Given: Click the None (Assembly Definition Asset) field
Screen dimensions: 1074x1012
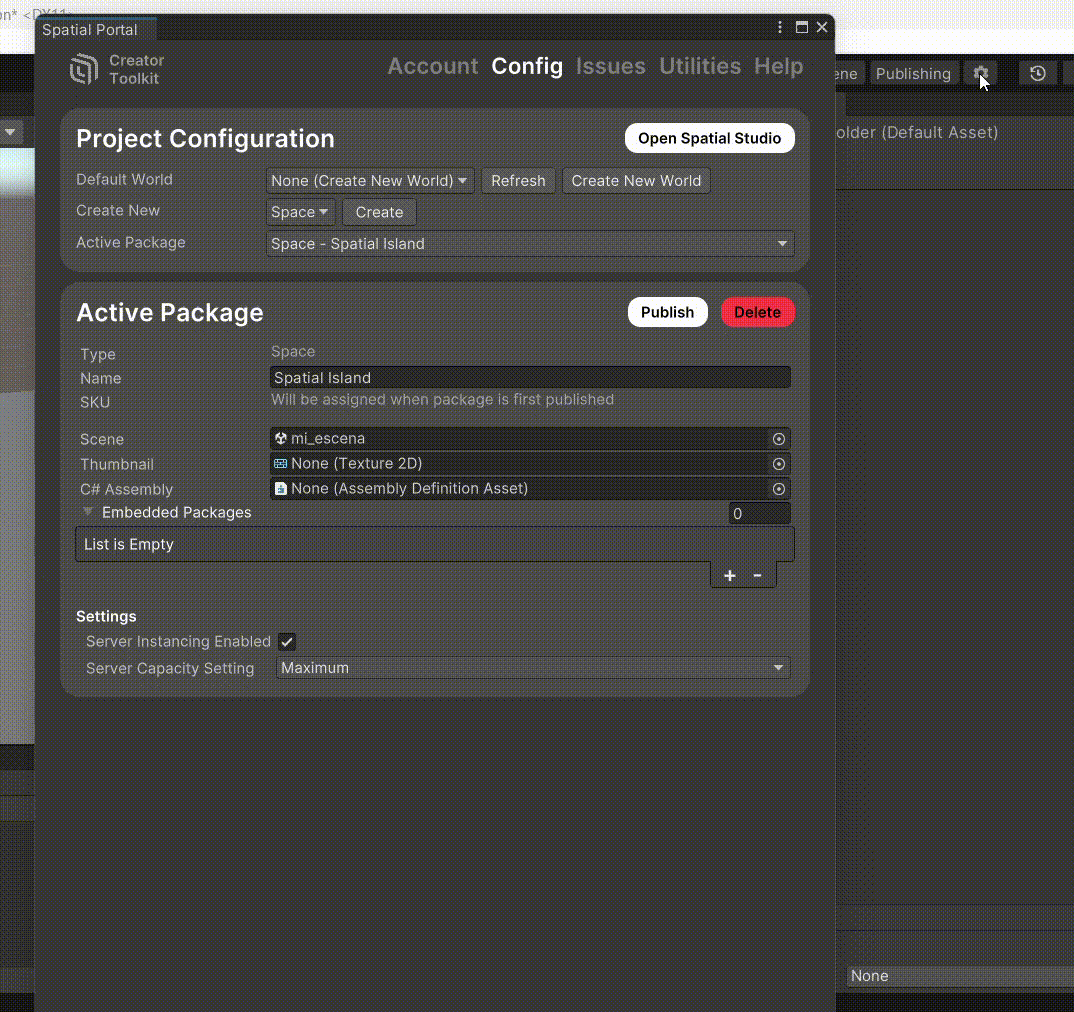Looking at the screenshot, I should [x=530, y=489].
